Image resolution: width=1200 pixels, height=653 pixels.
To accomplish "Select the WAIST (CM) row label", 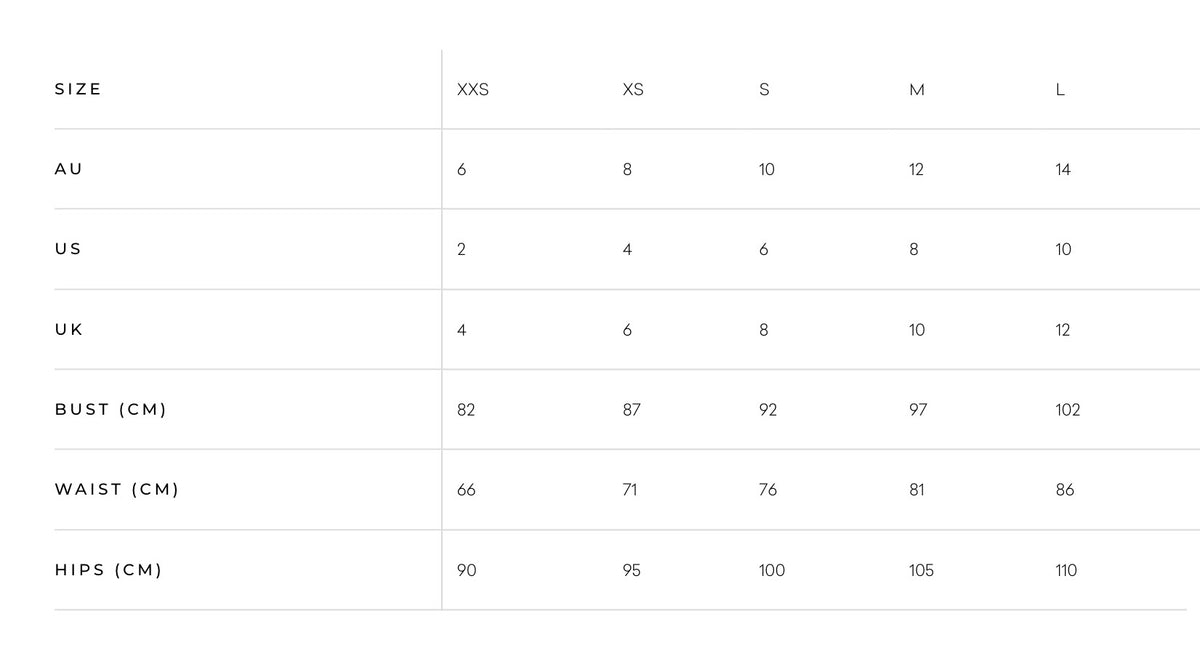I will (x=116, y=489).
